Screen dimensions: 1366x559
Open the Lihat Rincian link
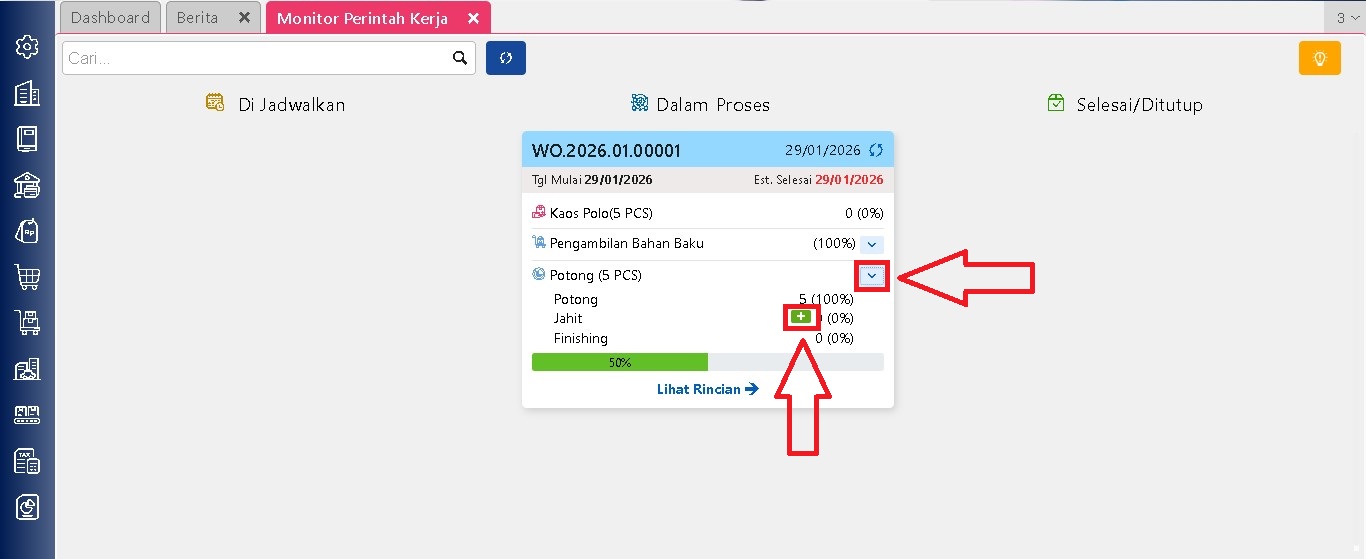click(x=708, y=389)
